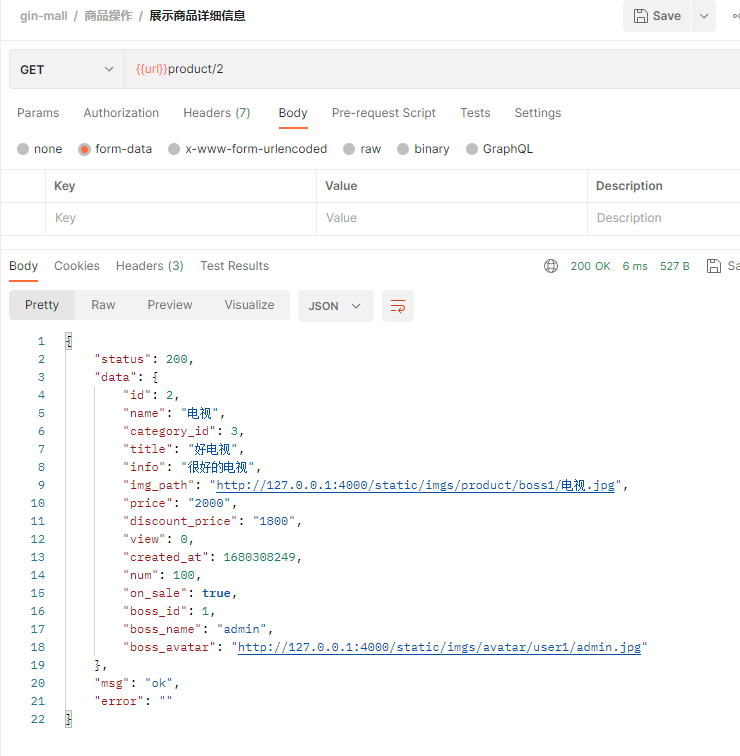Open the GET method dropdown

pos(67,70)
